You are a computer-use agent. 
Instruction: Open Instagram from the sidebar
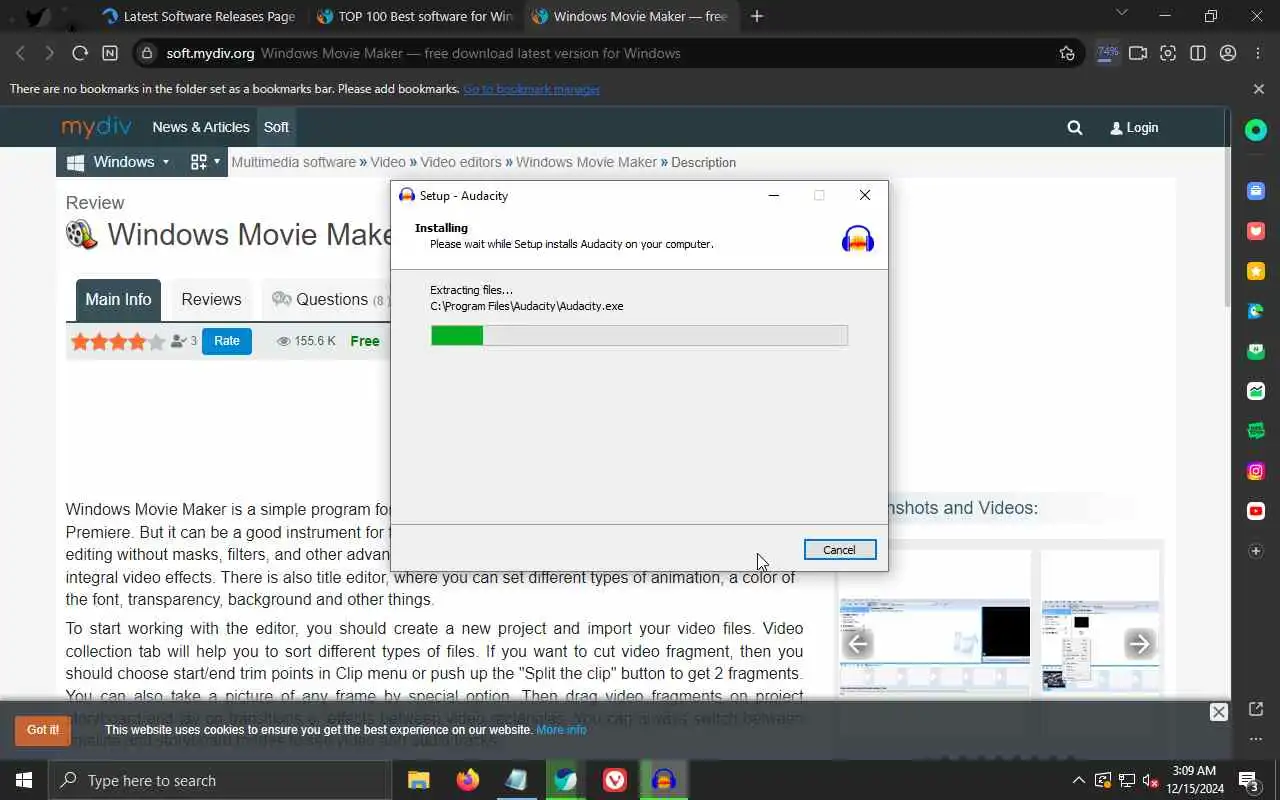click(1256, 471)
